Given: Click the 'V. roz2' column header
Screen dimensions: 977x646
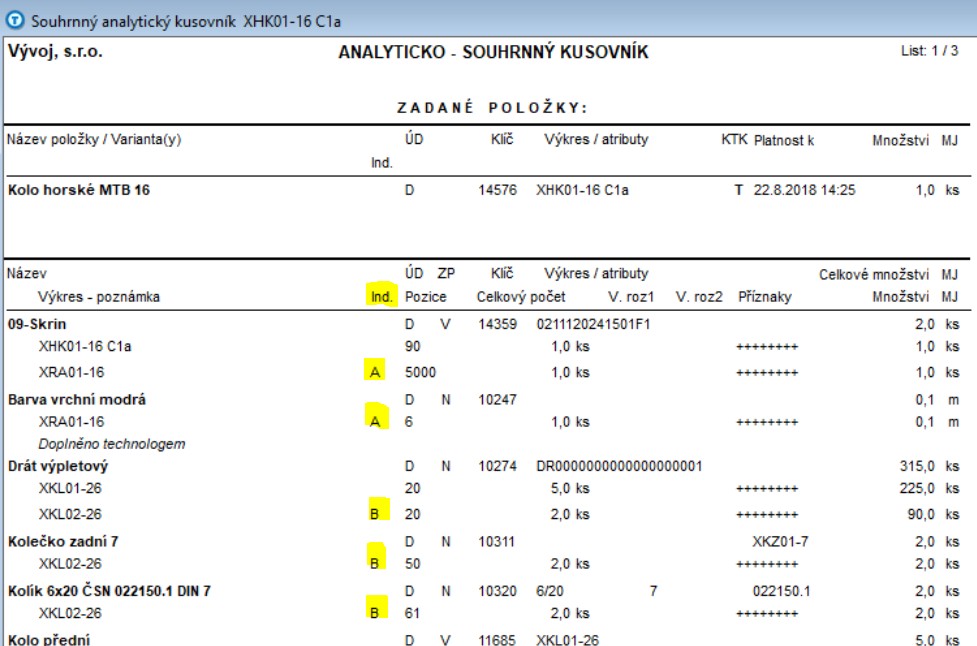Looking at the screenshot, I should click(699, 297).
